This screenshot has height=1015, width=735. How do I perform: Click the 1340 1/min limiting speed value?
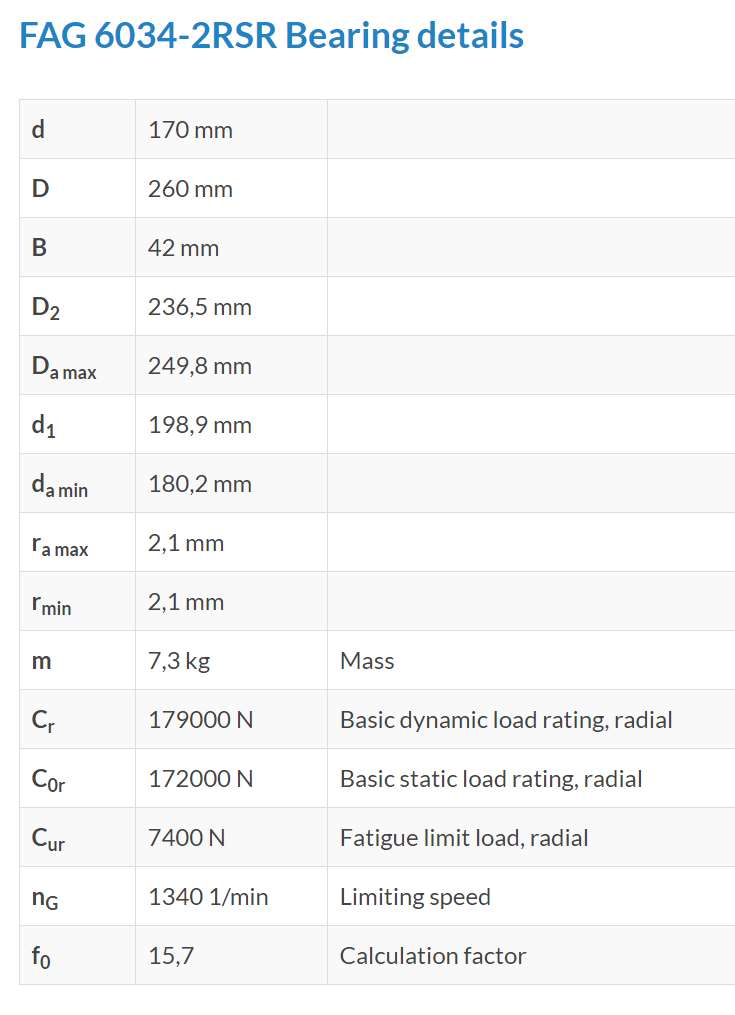pyautogui.click(x=208, y=897)
